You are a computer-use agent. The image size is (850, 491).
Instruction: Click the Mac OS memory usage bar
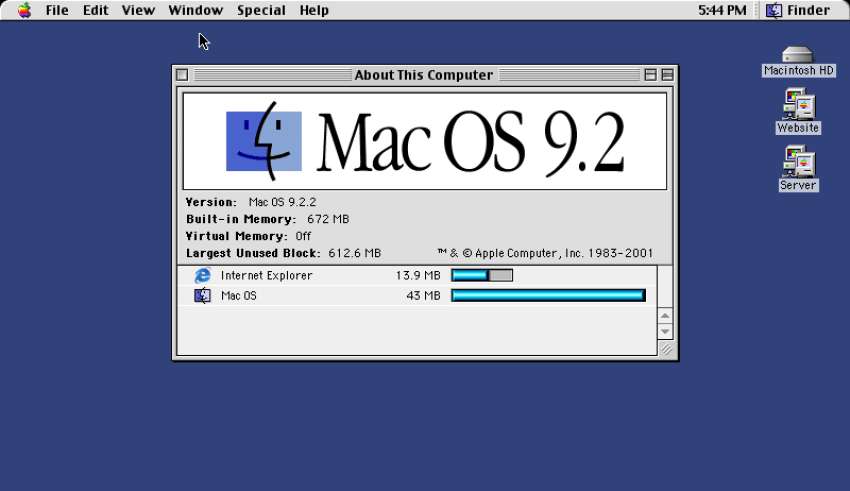point(548,295)
